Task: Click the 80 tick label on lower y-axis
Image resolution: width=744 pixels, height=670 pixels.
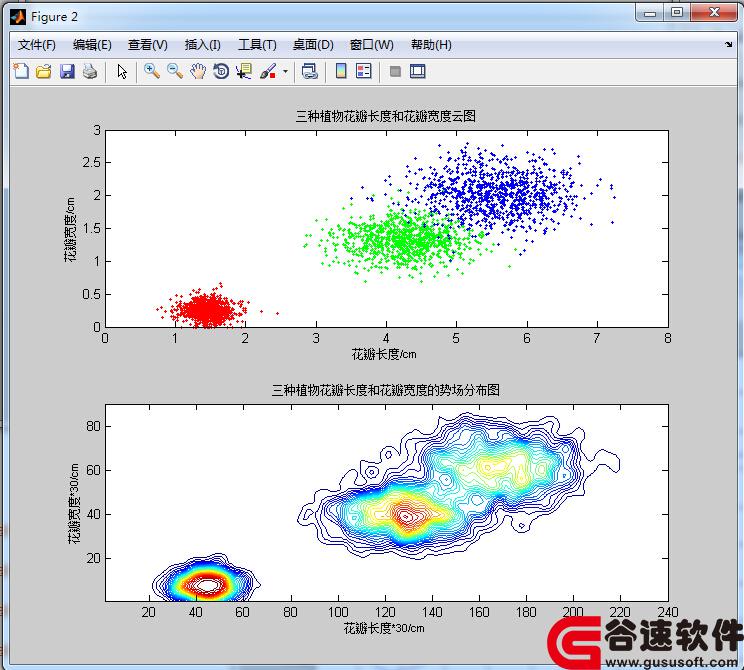Action: coord(93,426)
